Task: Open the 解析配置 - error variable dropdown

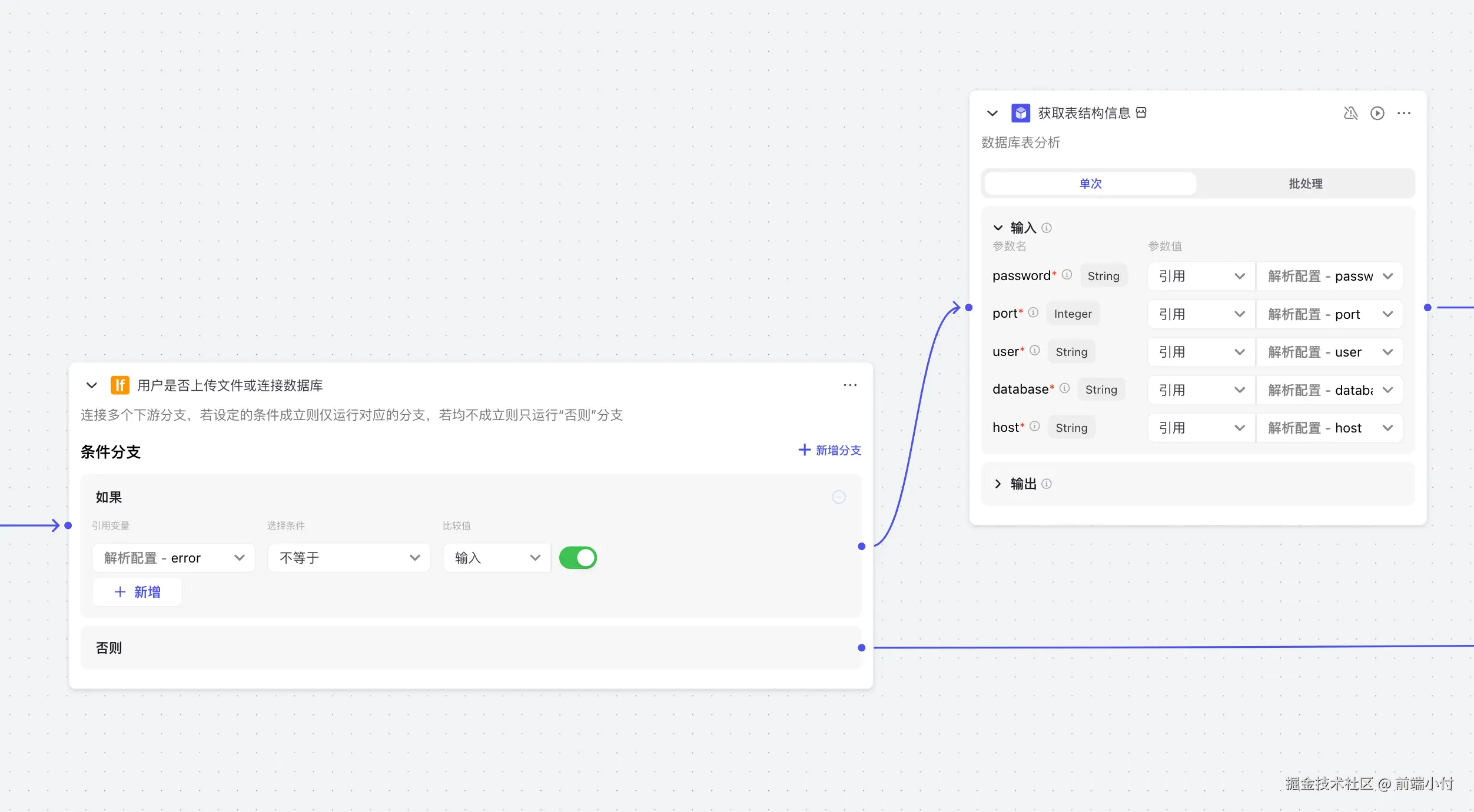Action: pyautogui.click(x=174, y=558)
